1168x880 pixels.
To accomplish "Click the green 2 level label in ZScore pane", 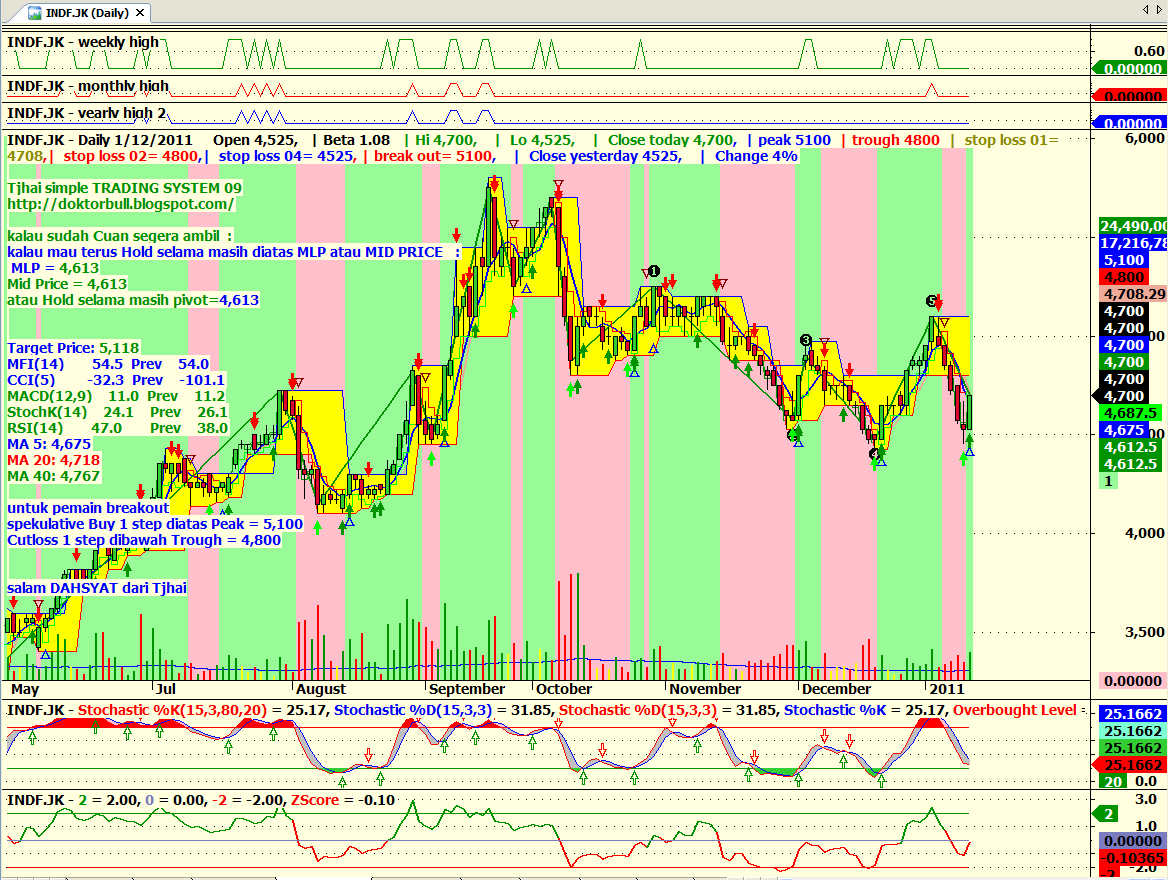I will [x=1107, y=814].
